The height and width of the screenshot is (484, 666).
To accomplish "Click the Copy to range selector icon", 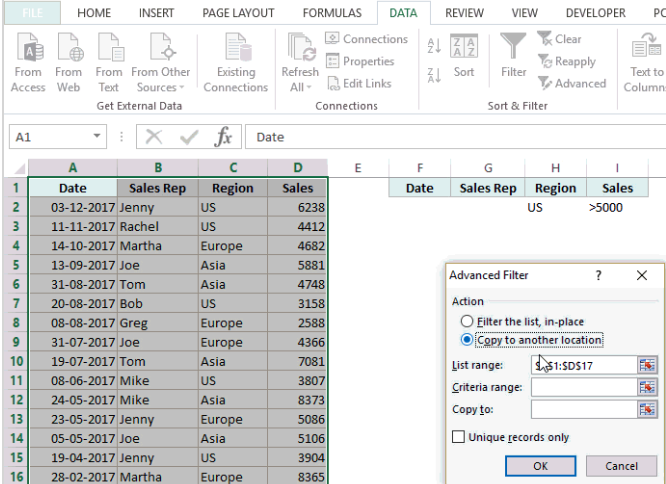I will [x=649, y=409].
